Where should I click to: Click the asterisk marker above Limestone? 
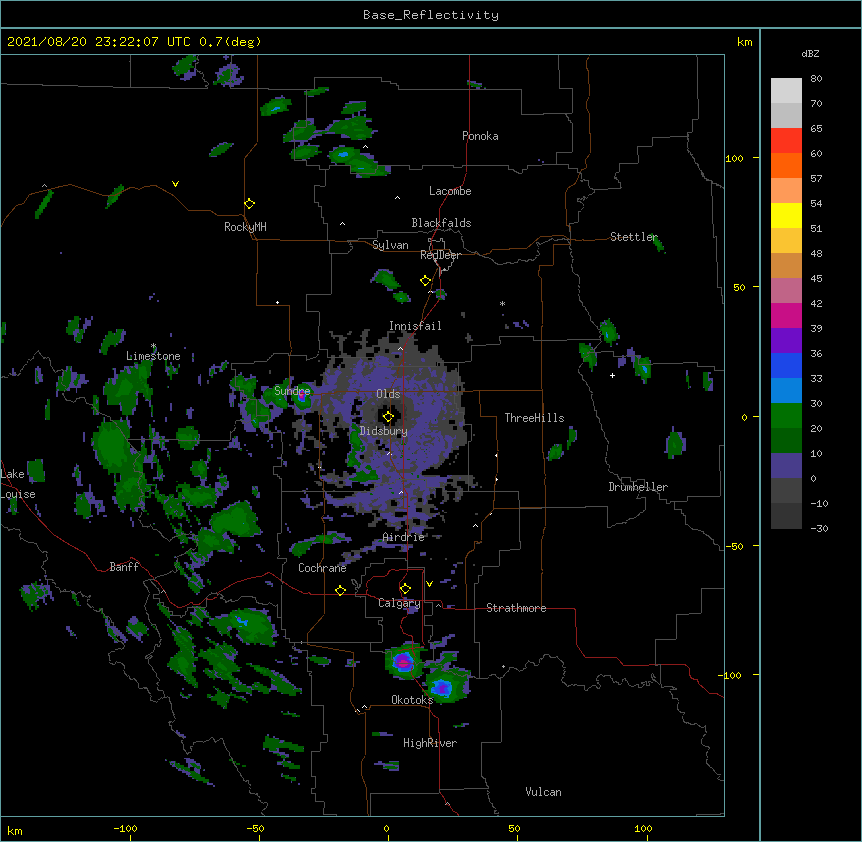tap(154, 346)
